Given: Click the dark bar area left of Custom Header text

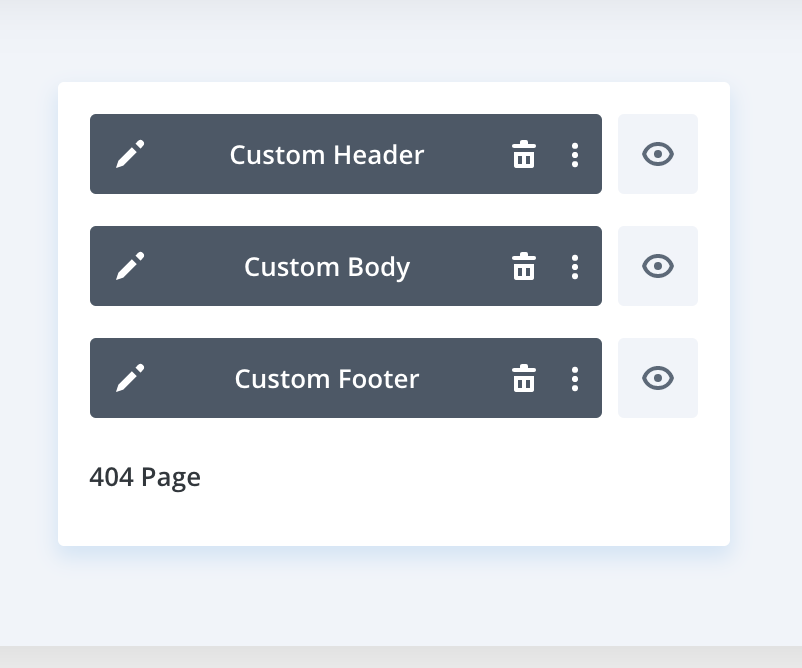Looking at the screenshot, I should (x=187, y=154).
